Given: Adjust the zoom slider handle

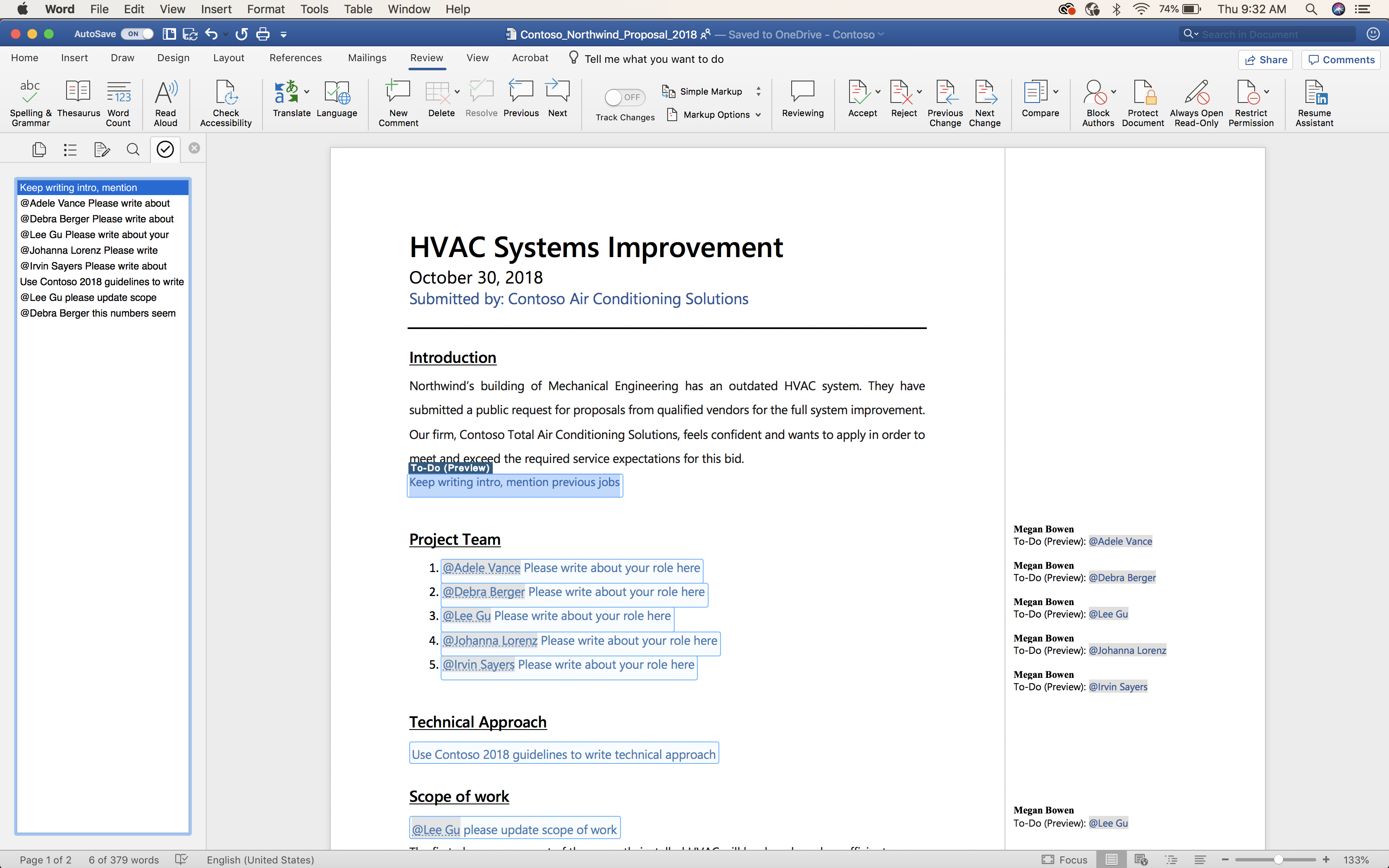Looking at the screenshot, I should point(1279,859).
